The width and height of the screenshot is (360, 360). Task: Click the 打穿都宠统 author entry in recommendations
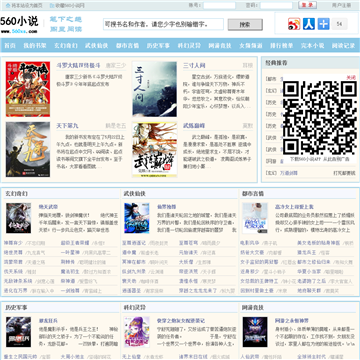[344, 173]
